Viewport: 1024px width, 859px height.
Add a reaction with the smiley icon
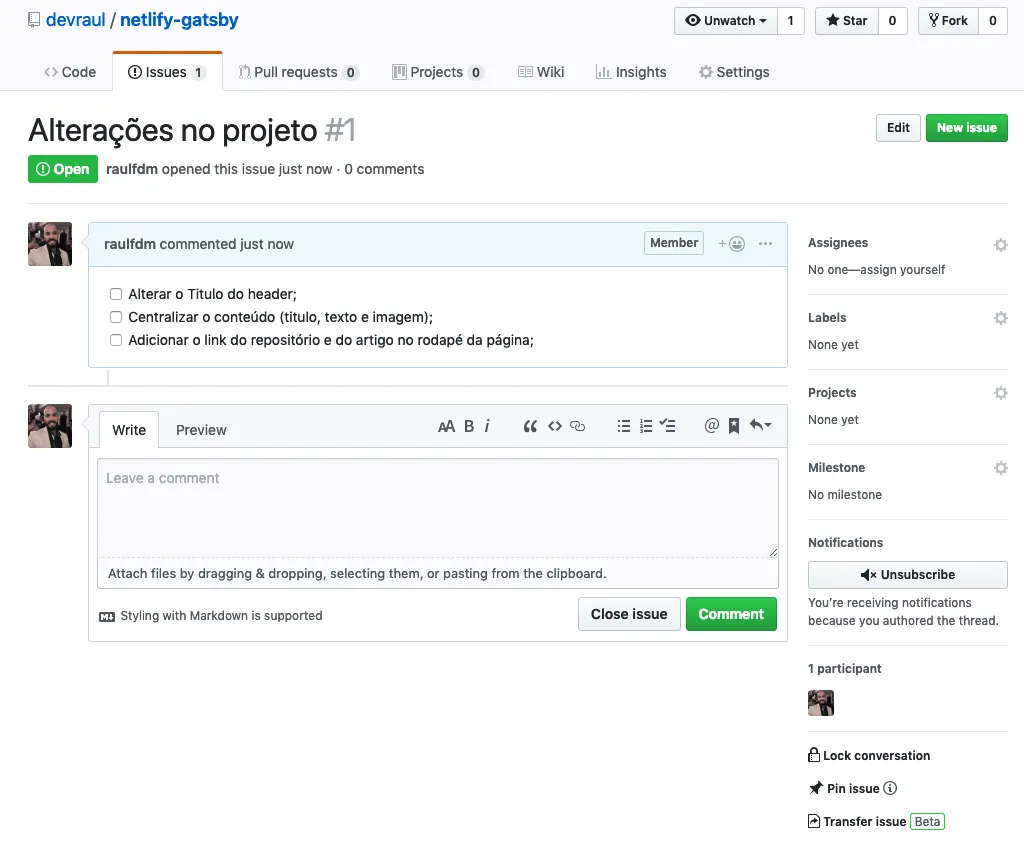[732, 244]
